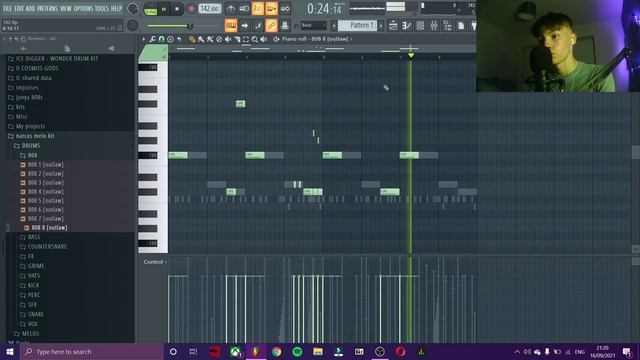
Task: Open the piano roll Stamp tool
Action: point(170,39)
